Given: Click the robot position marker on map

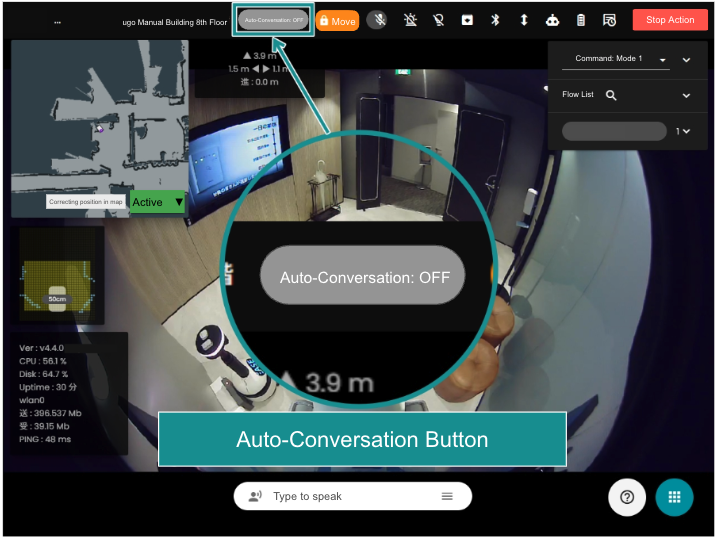Looking at the screenshot, I should coord(99,129).
